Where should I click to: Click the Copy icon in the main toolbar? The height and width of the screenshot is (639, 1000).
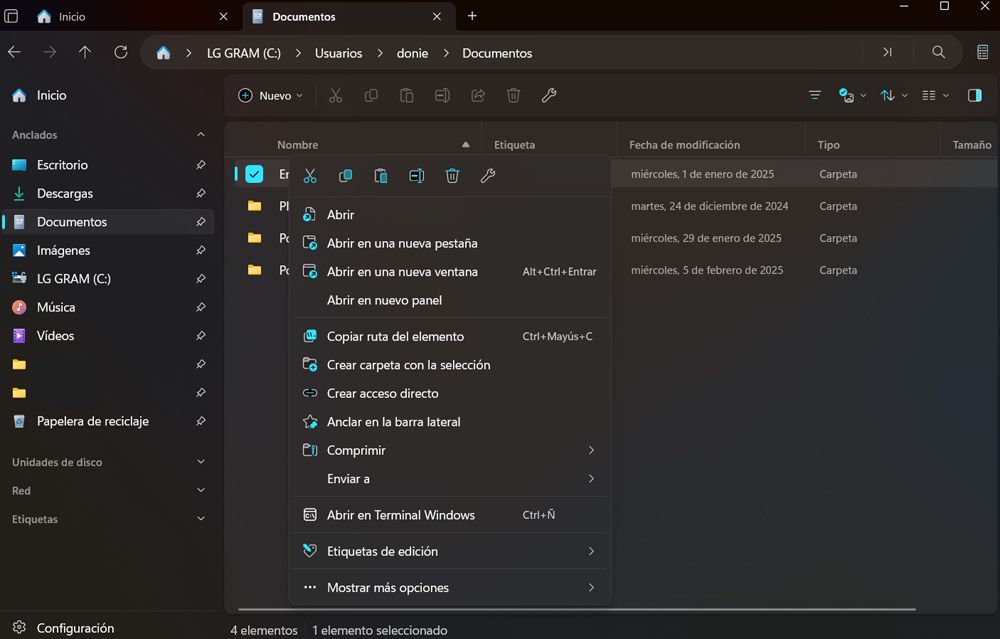(x=371, y=96)
